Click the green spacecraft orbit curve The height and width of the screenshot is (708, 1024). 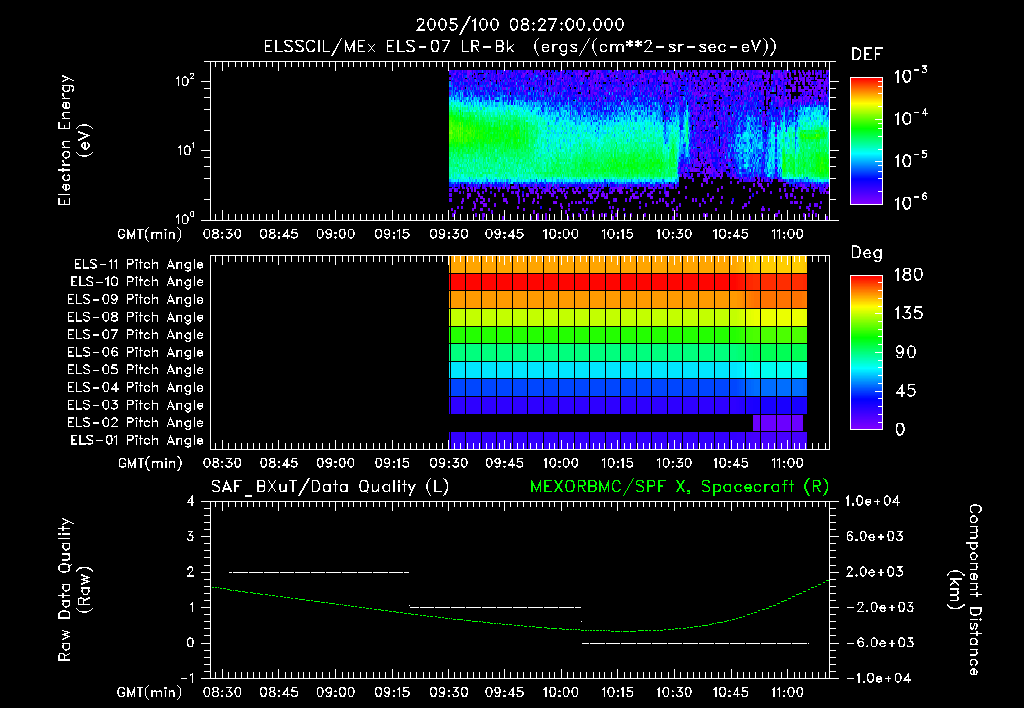pos(520,620)
